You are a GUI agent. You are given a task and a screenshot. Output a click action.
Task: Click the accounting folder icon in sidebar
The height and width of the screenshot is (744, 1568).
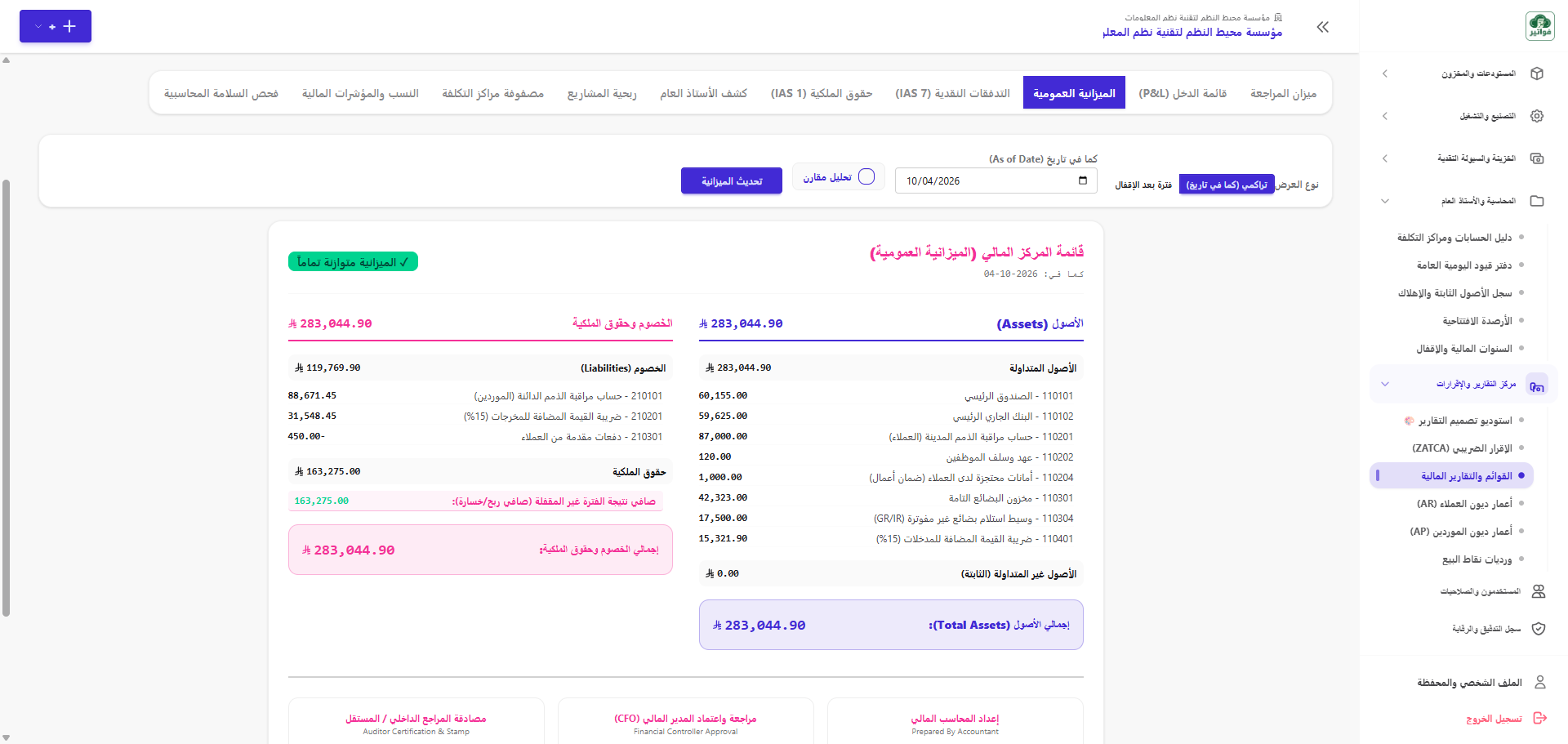1537,201
